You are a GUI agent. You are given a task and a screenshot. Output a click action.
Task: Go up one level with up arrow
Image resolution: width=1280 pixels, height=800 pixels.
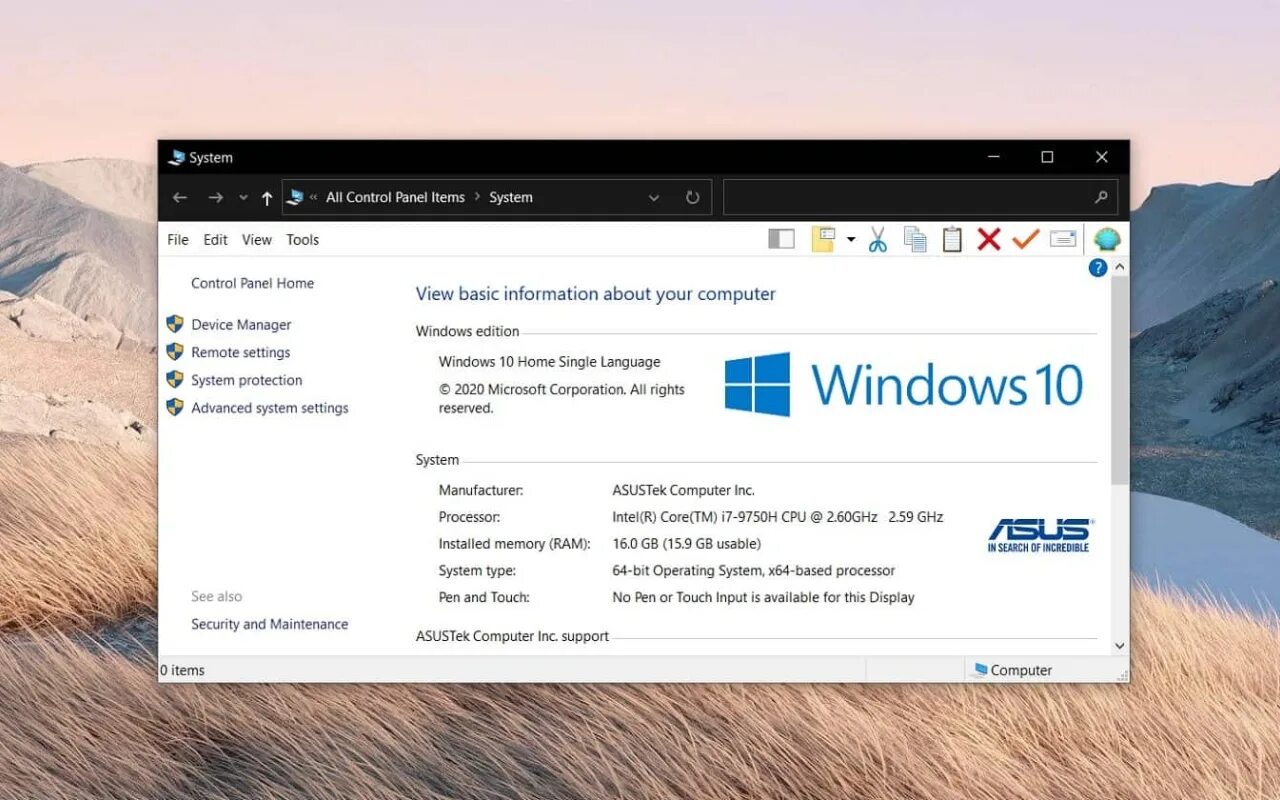(266, 197)
